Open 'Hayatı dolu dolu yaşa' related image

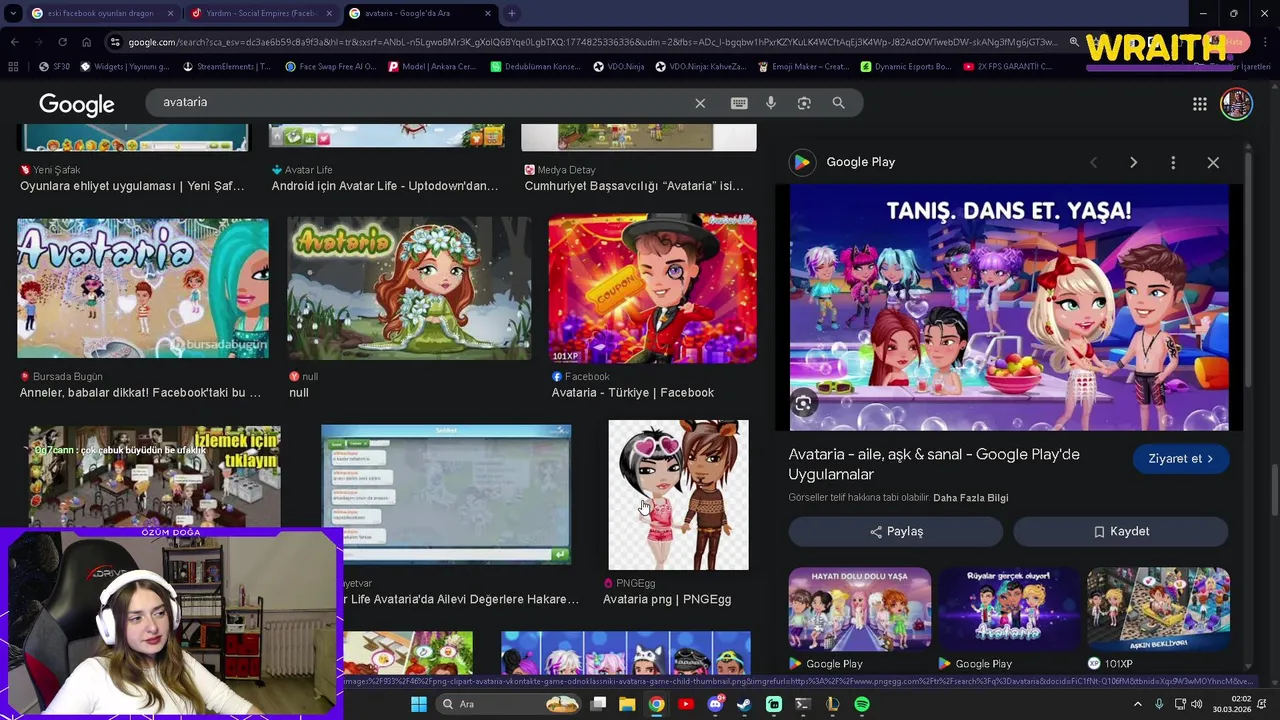coord(860,610)
